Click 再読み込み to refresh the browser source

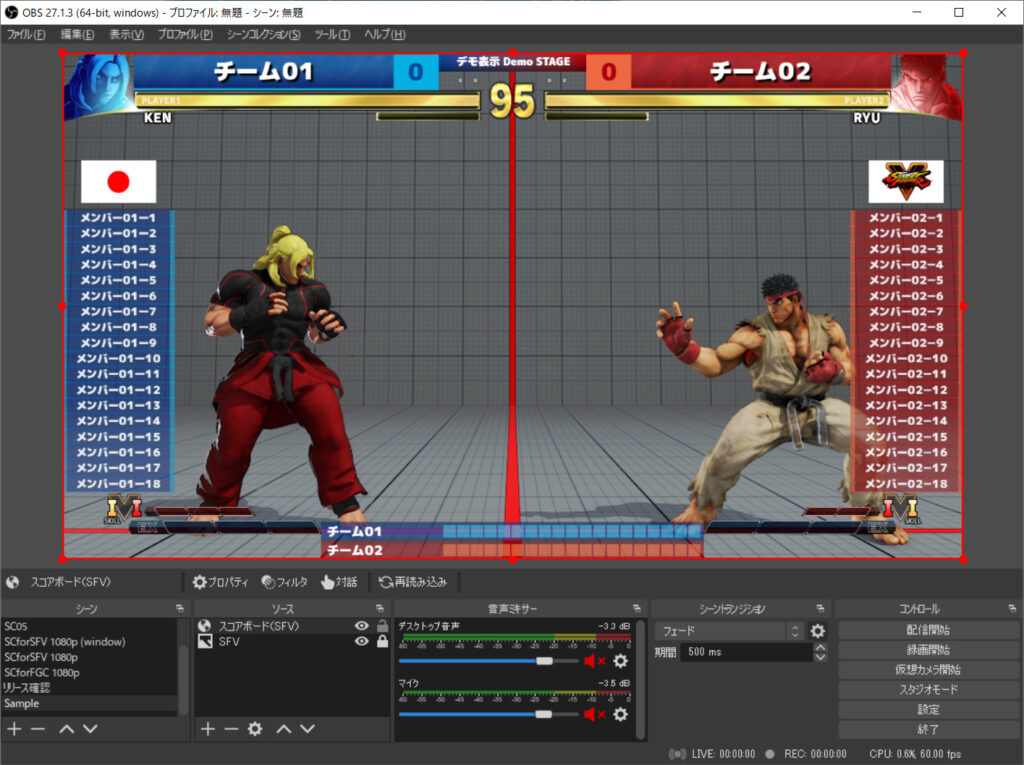tap(413, 581)
